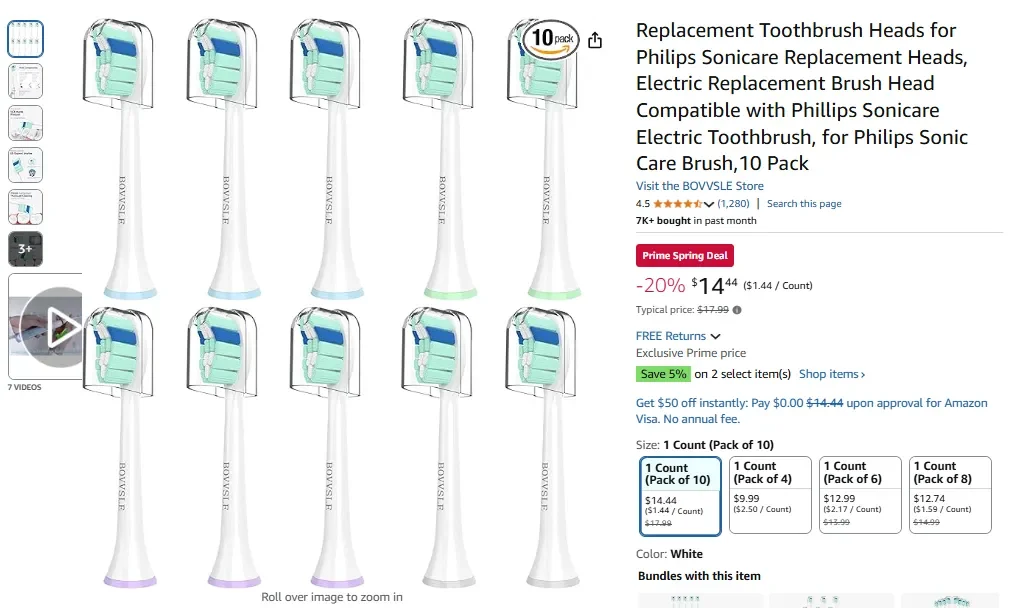1011x608 pixels.
Task: Select the 1 Count (Pack of 6) option
Action: pyautogui.click(x=860, y=493)
